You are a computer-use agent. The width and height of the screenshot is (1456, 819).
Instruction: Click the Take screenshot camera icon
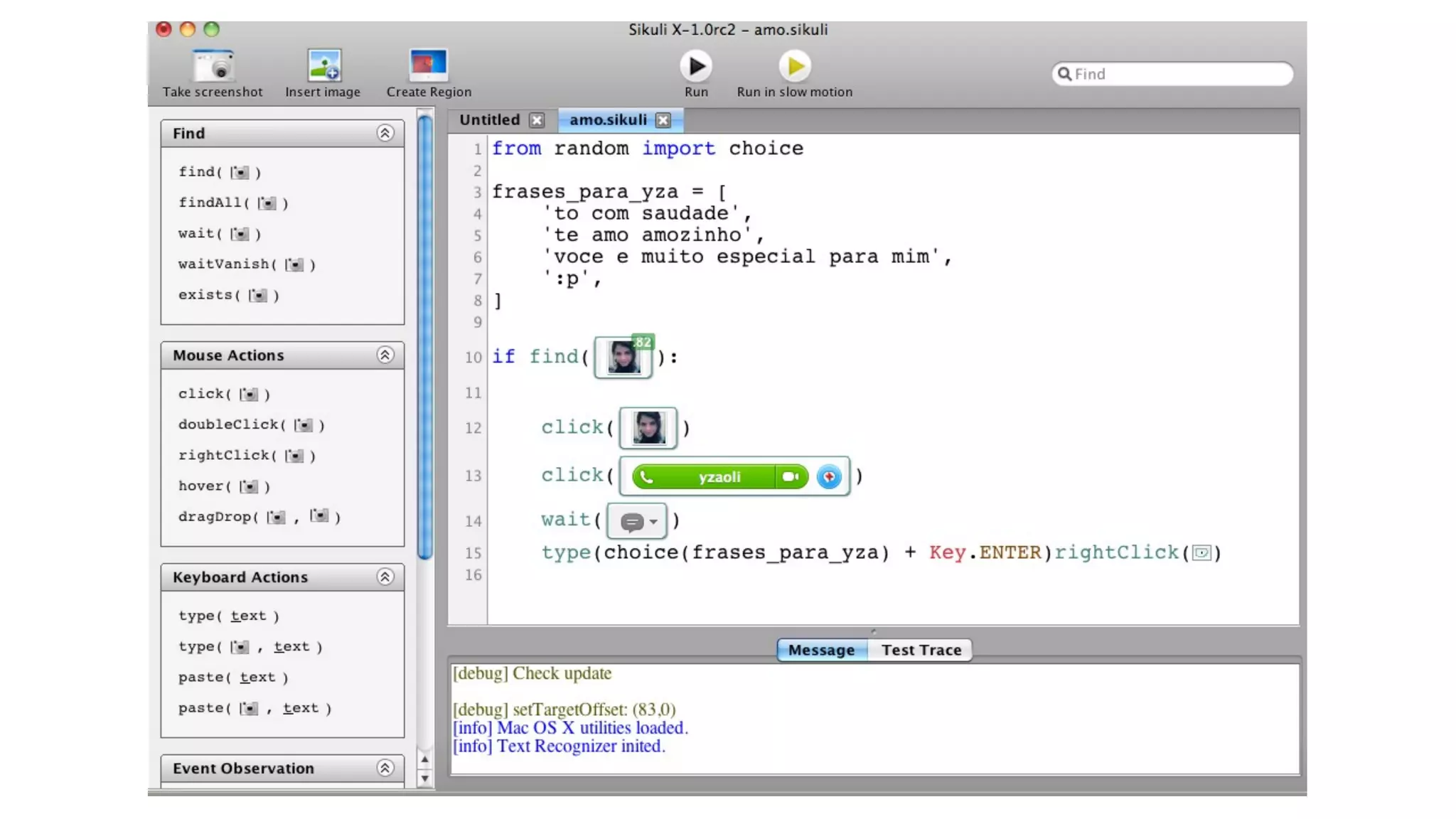213,66
